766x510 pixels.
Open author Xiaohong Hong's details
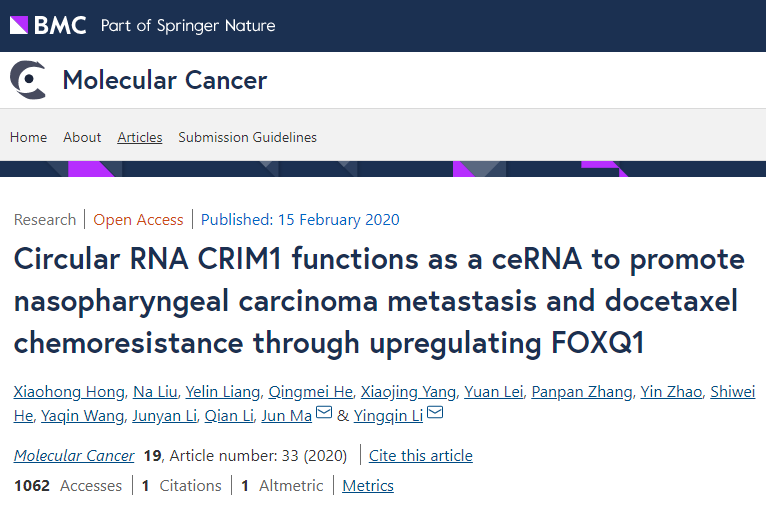[69, 392]
